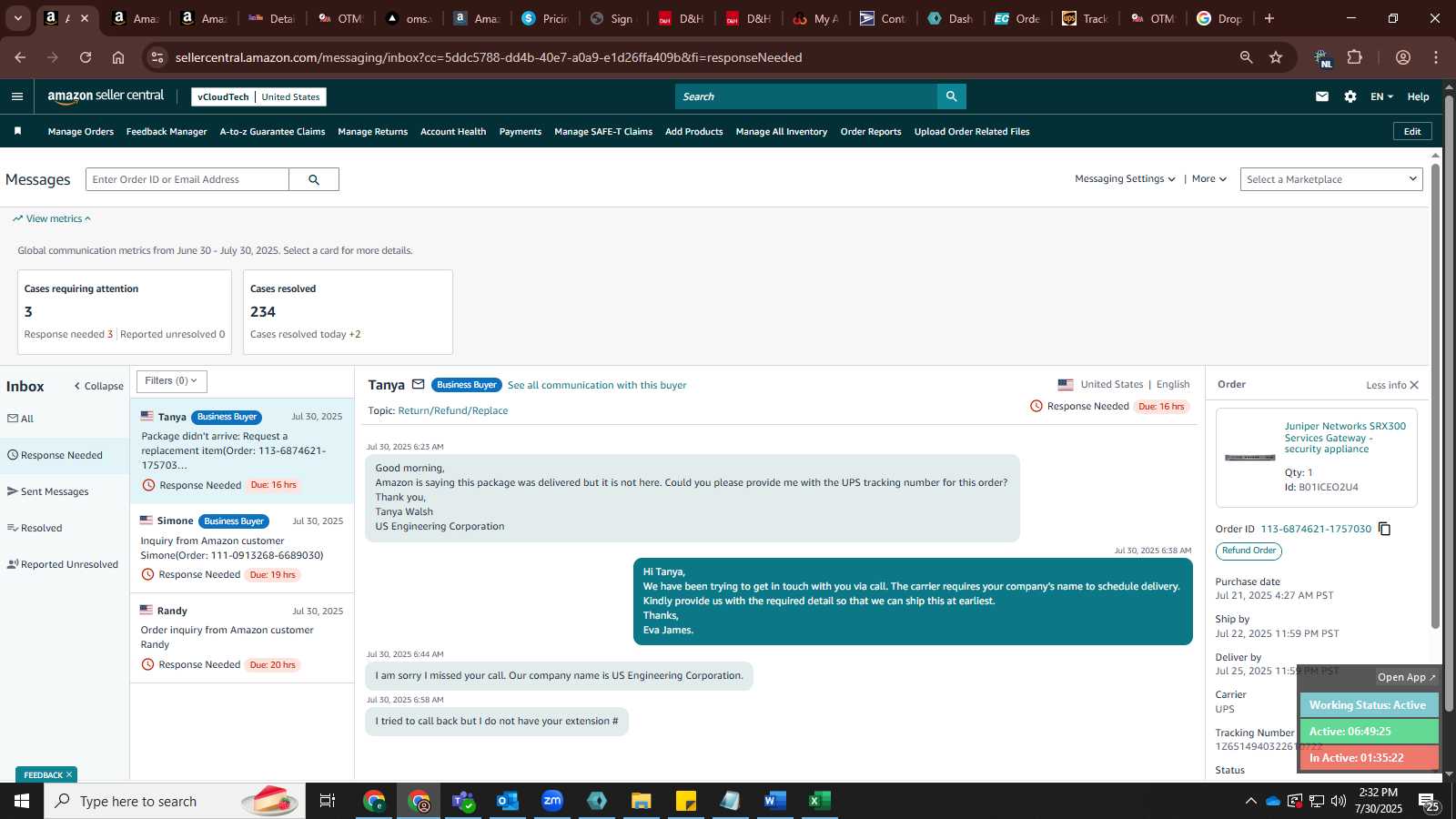Open settings gear in Seller Central header
1456x819 pixels.
[1350, 96]
